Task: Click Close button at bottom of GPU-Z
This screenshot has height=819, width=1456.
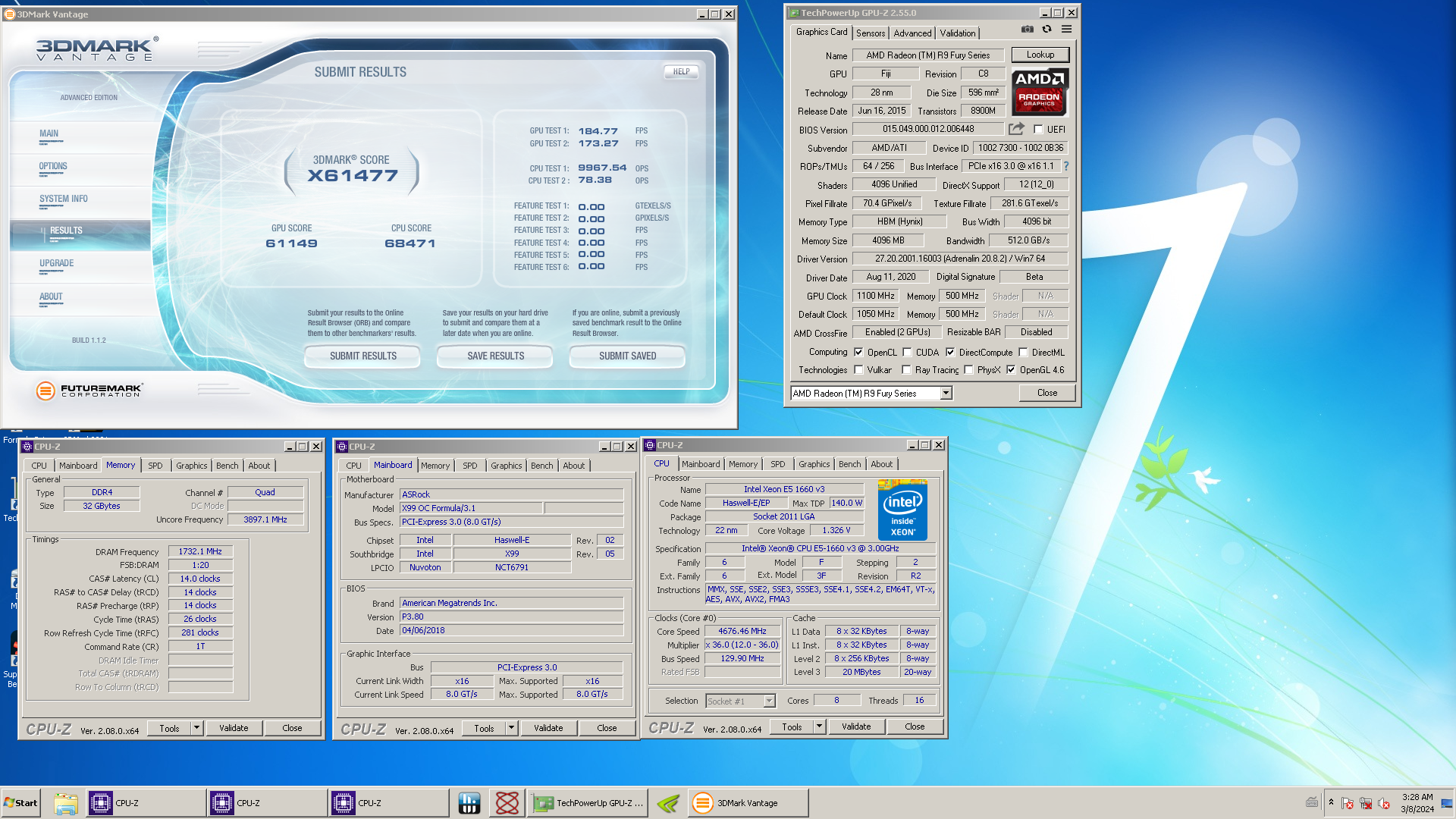Action: (x=1046, y=393)
